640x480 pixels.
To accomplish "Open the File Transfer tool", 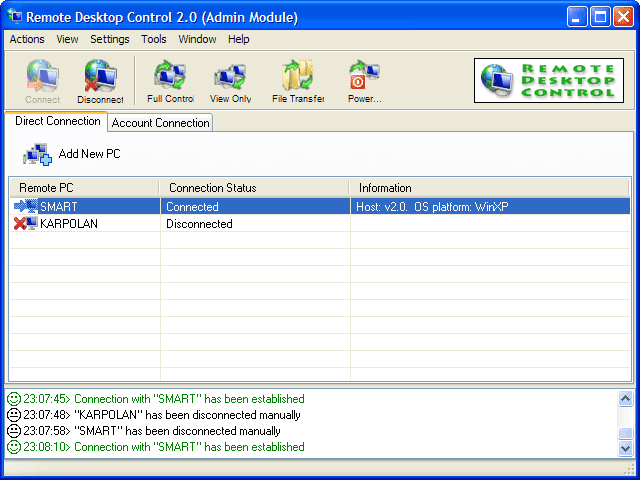I will point(298,82).
